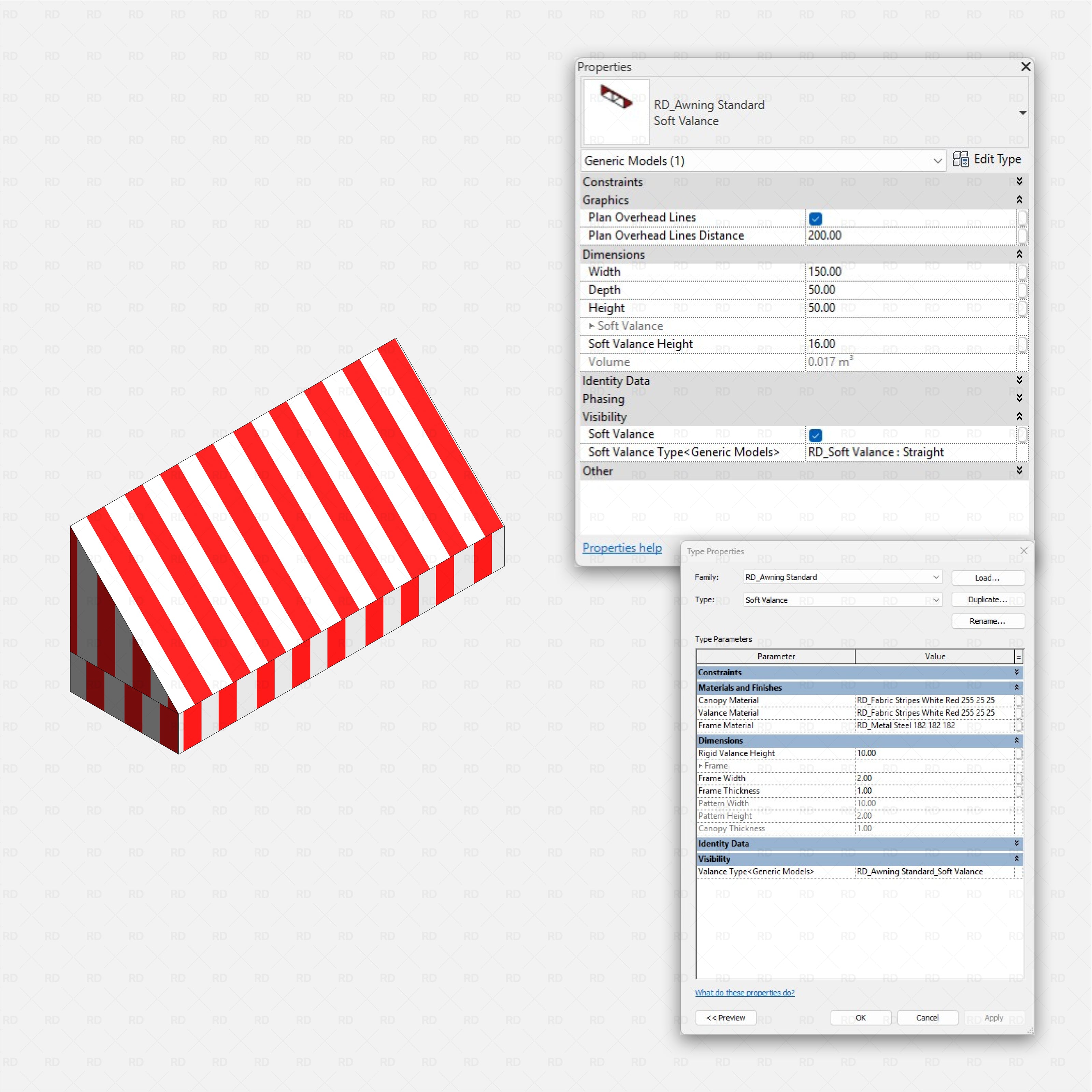Image resolution: width=1092 pixels, height=1092 pixels.
Task: Open the type selector dropdown arrow in Properties
Action: pyautogui.click(x=1022, y=113)
